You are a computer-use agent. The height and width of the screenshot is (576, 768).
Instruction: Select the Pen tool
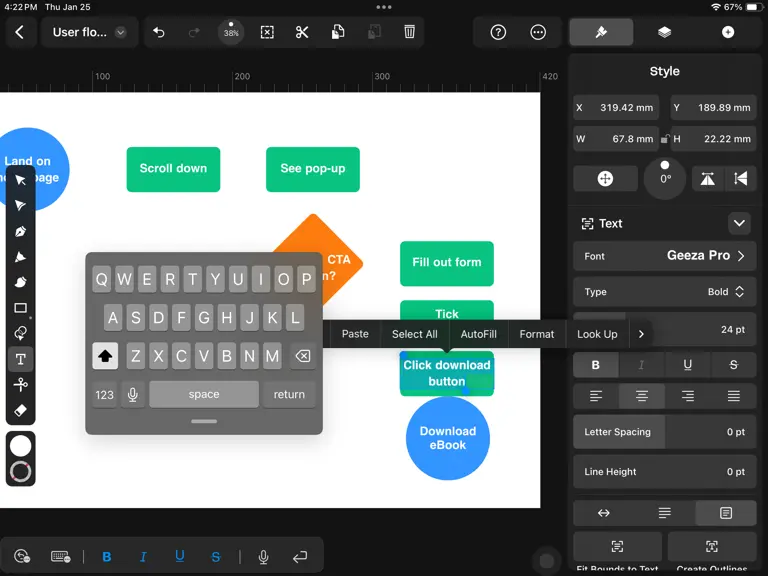coord(21,231)
